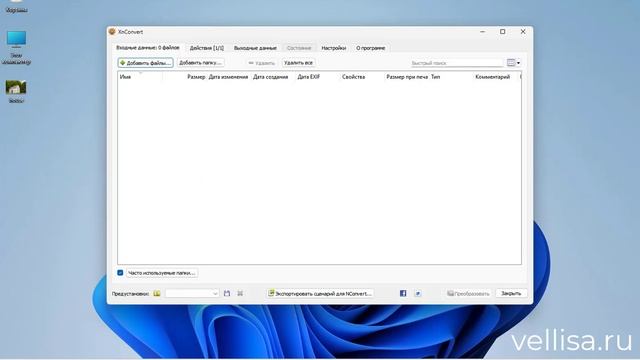This screenshot has width=640, height=360.
Task: Toggle the checkbox beside Часто используемые папки
Action: tap(120, 273)
